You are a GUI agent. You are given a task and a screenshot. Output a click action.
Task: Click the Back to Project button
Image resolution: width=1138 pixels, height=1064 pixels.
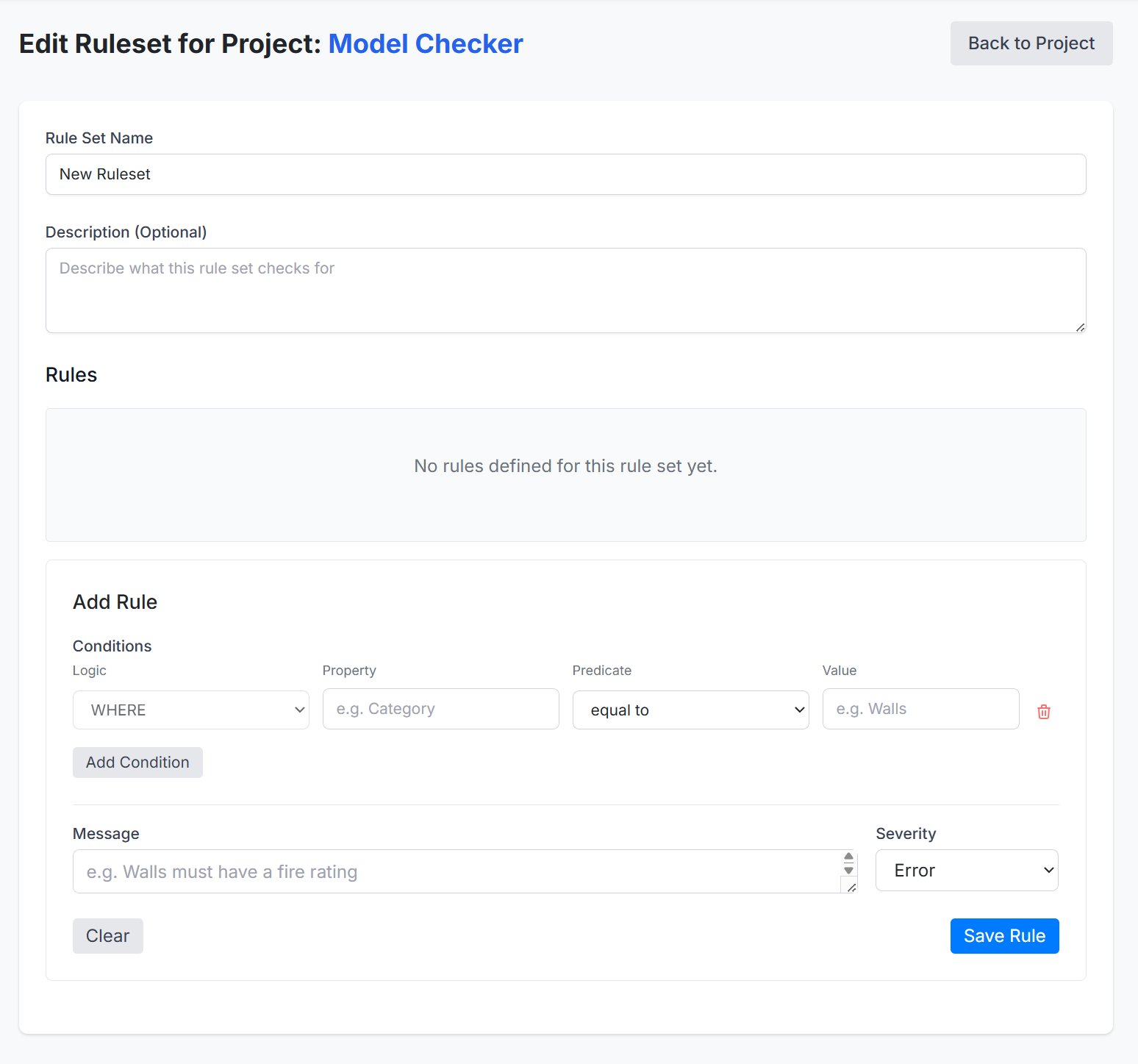[1031, 43]
